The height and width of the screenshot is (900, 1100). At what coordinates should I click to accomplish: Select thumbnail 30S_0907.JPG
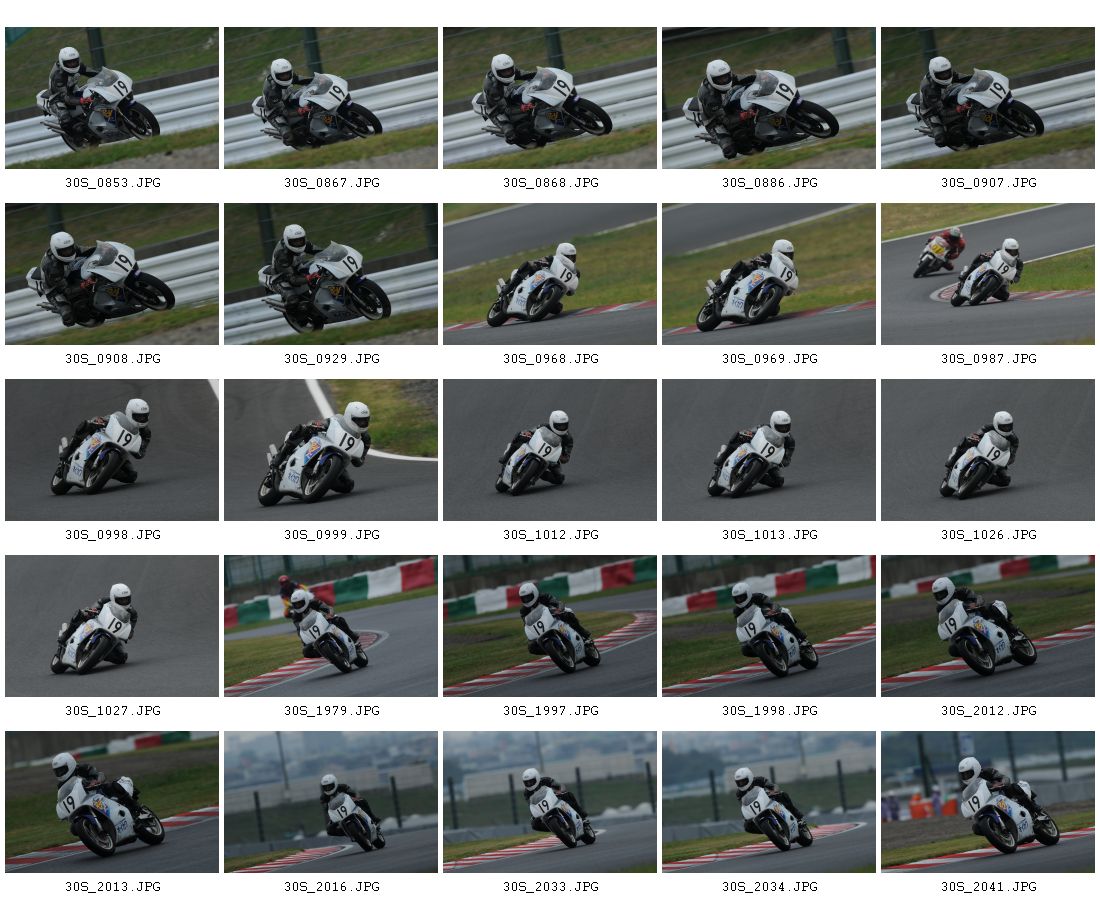coord(987,98)
